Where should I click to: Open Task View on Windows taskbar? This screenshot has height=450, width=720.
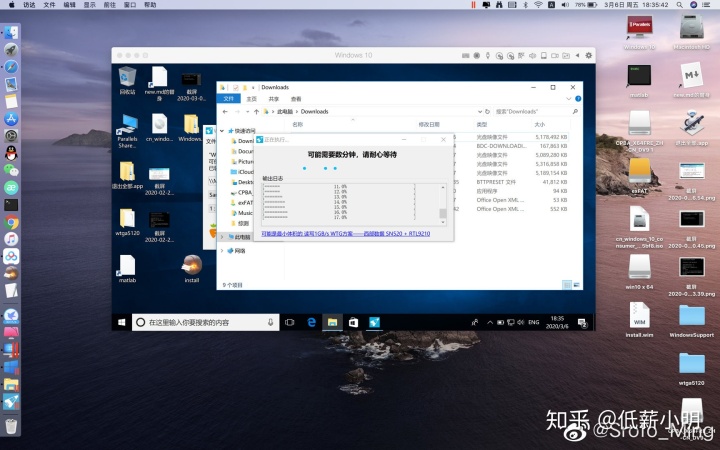coord(289,322)
